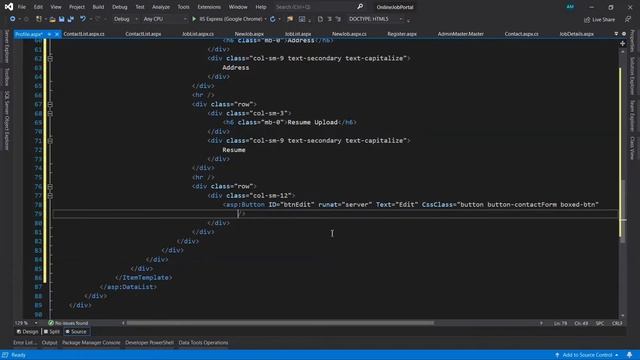The height and width of the screenshot is (360, 640).
Task: Click the tab well gear icon
Action: [x=624, y=34]
